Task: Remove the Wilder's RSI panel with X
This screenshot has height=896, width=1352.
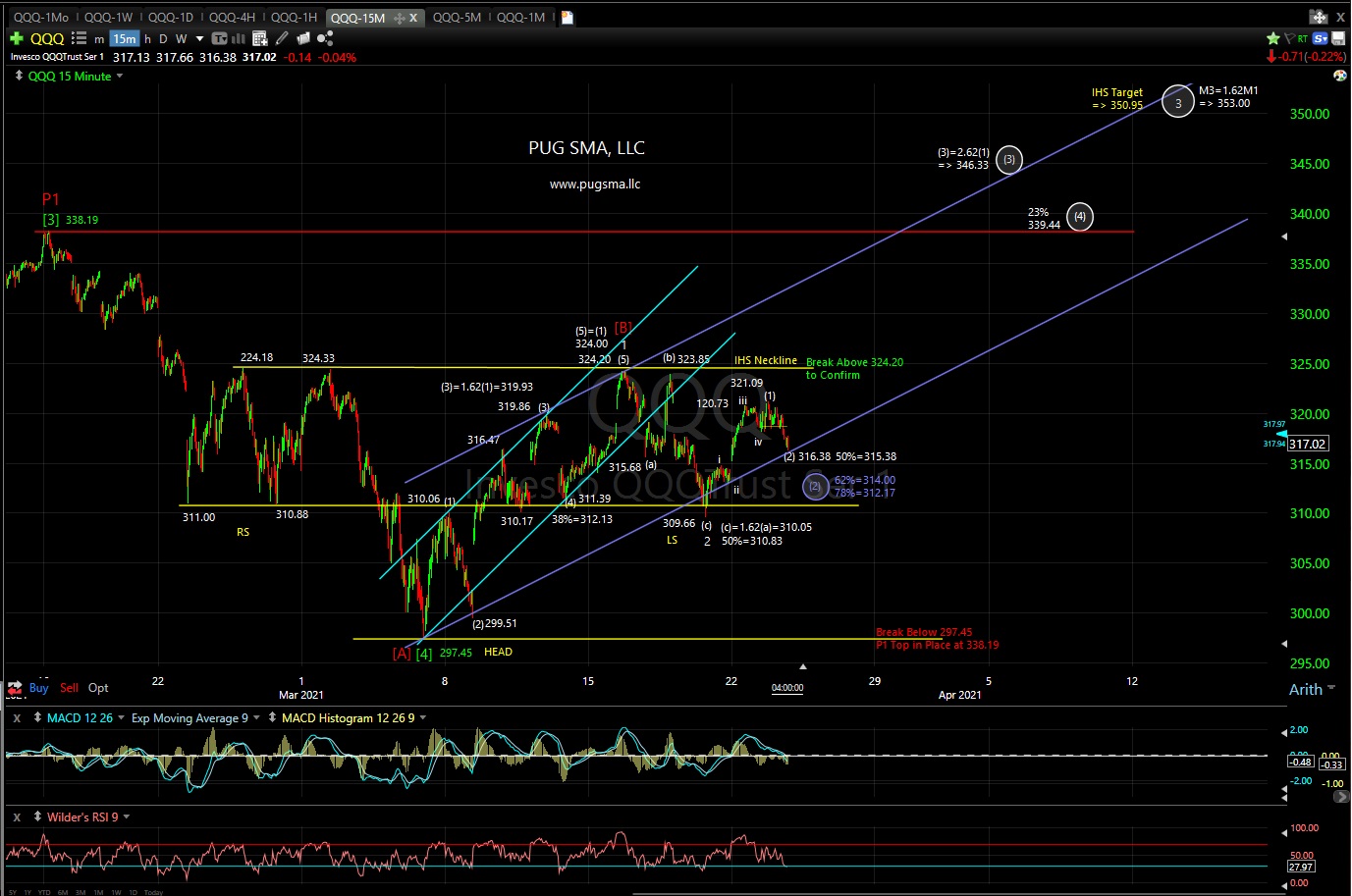Action: tap(17, 817)
